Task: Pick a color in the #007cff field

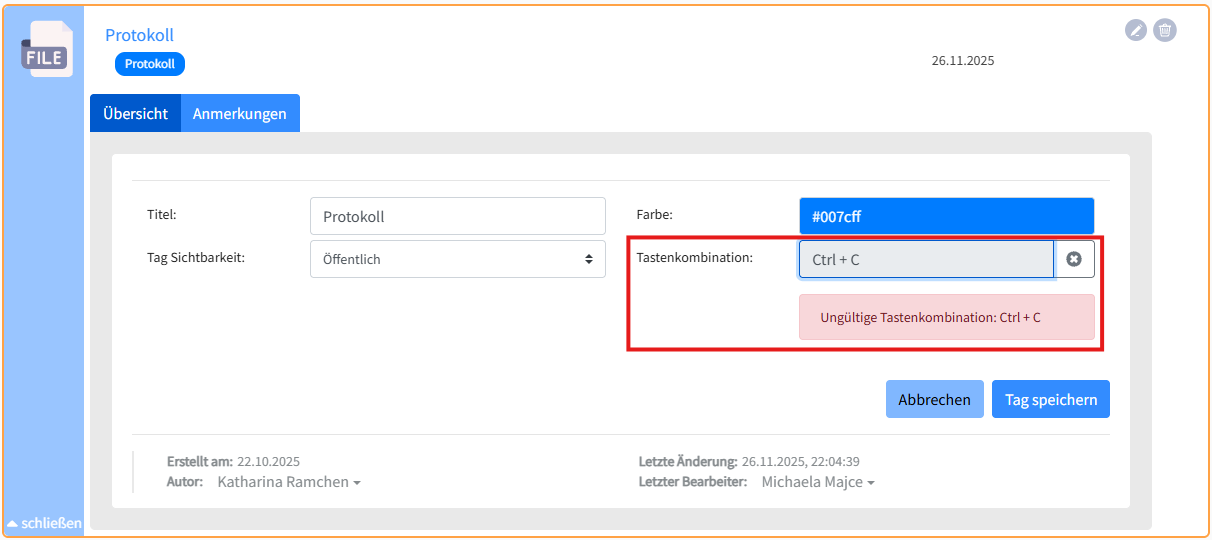Action: coord(946,216)
